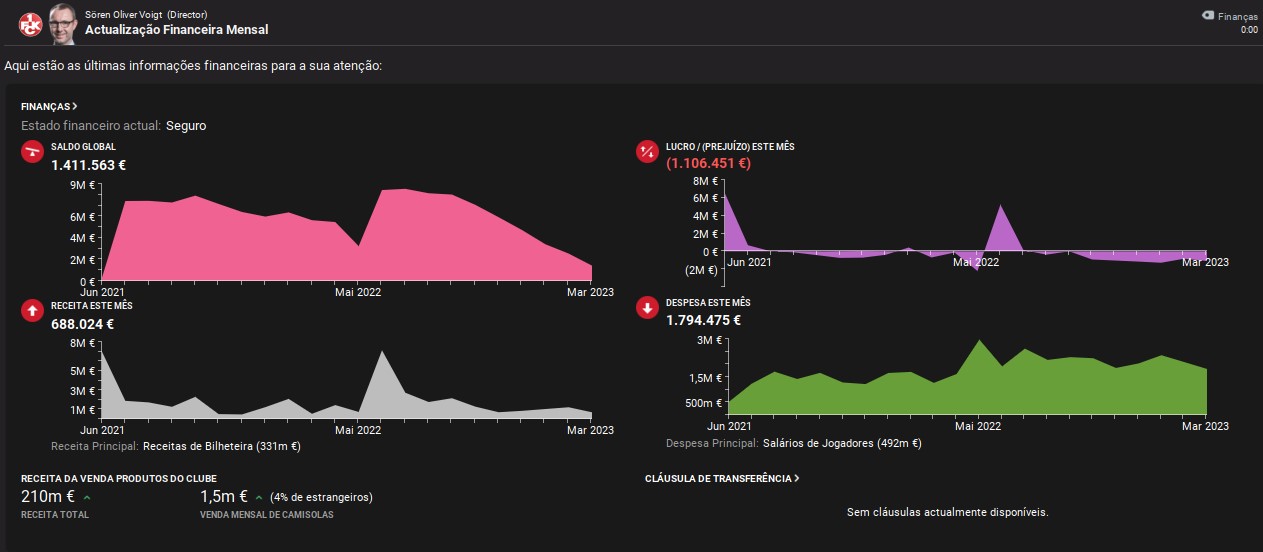
Task: Click the 210m € total revenue figure
Action: pyautogui.click(x=49, y=496)
